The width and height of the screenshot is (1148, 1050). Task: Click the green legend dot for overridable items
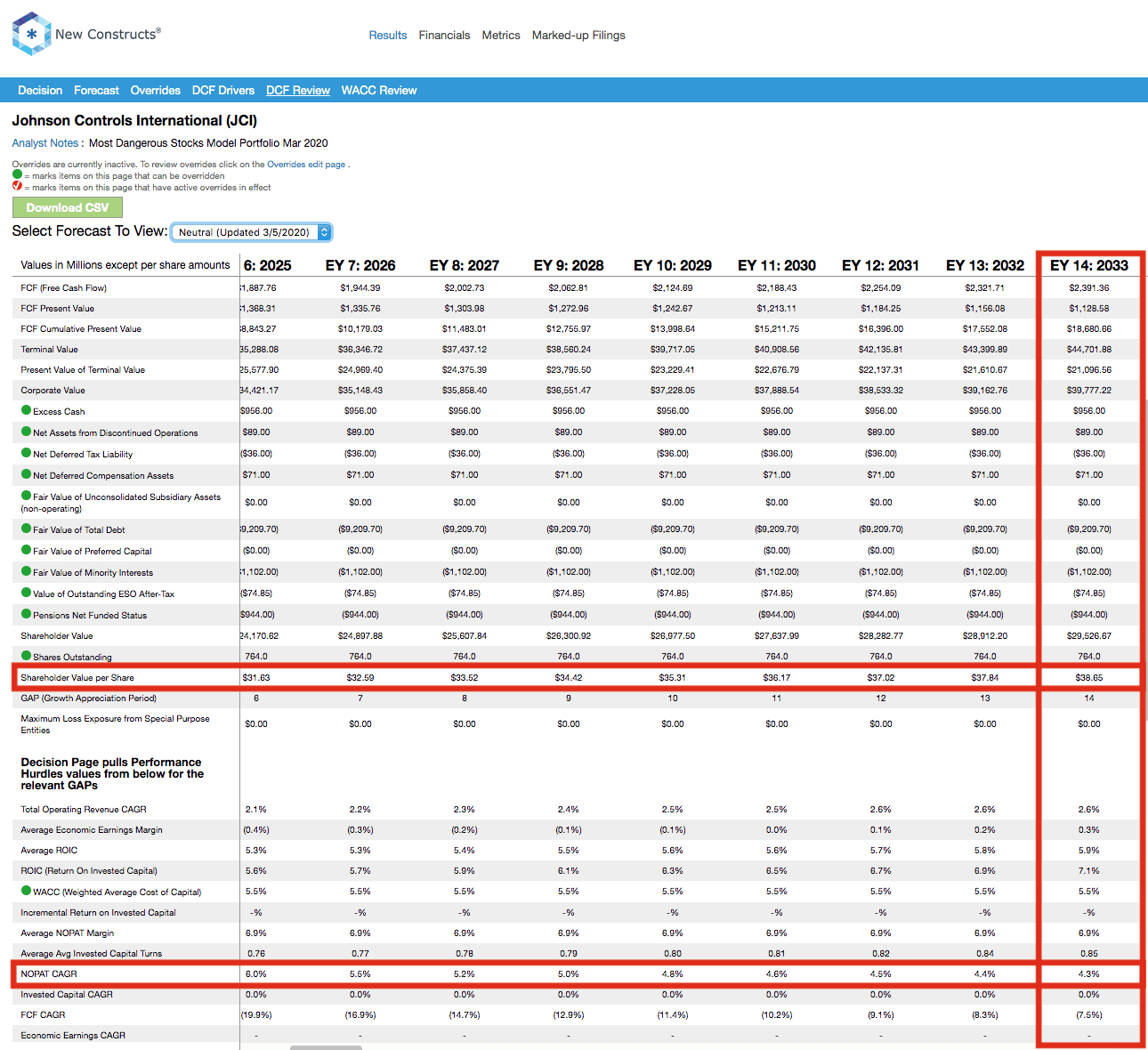point(17,175)
